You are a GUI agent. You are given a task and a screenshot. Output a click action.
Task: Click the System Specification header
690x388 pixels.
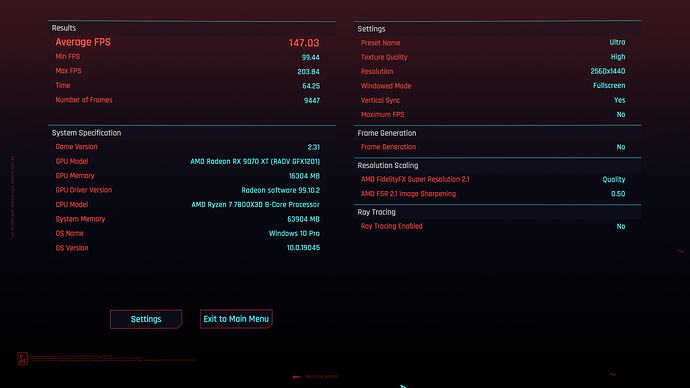click(x=86, y=133)
